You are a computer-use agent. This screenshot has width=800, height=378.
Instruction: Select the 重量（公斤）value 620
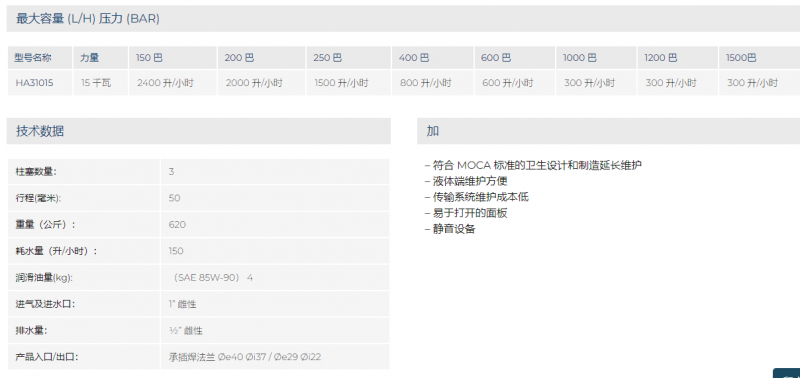(x=177, y=224)
